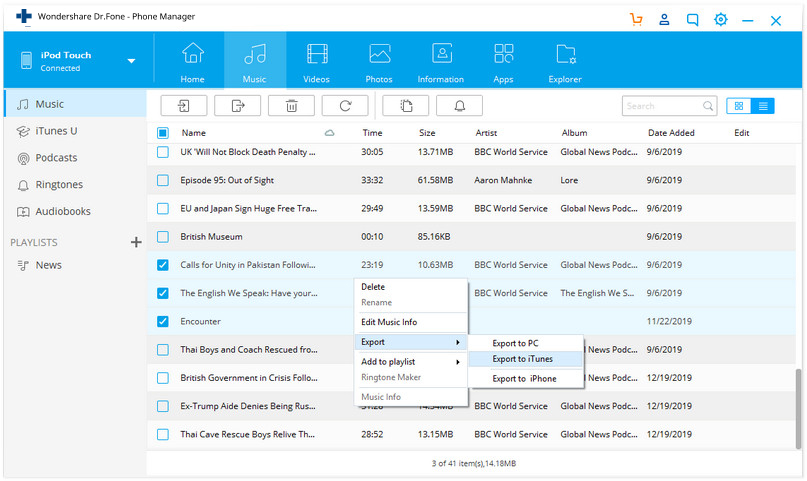Check the British Government in Crisis row
Image resolution: width=807 pixels, height=481 pixels.
(x=163, y=379)
